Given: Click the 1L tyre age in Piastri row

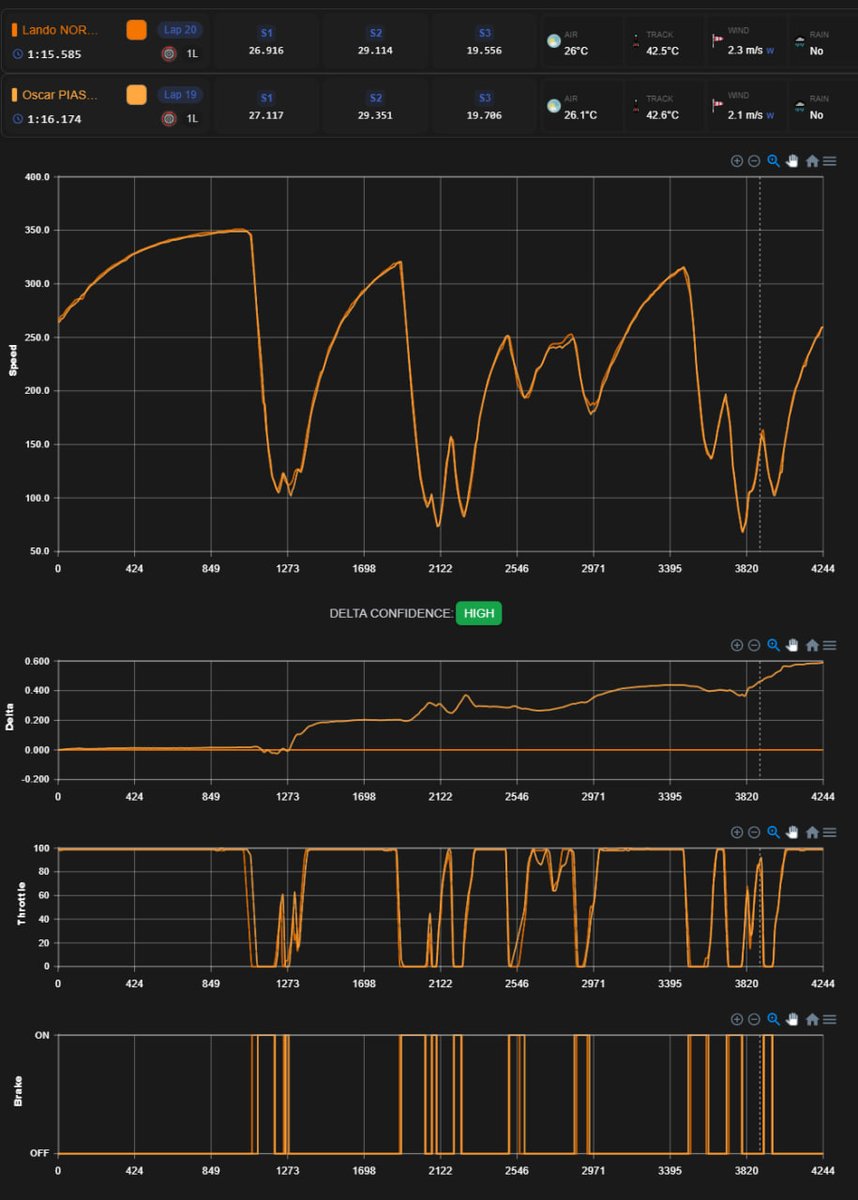Looking at the screenshot, I should pyautogui.click(x=192, y=119).
